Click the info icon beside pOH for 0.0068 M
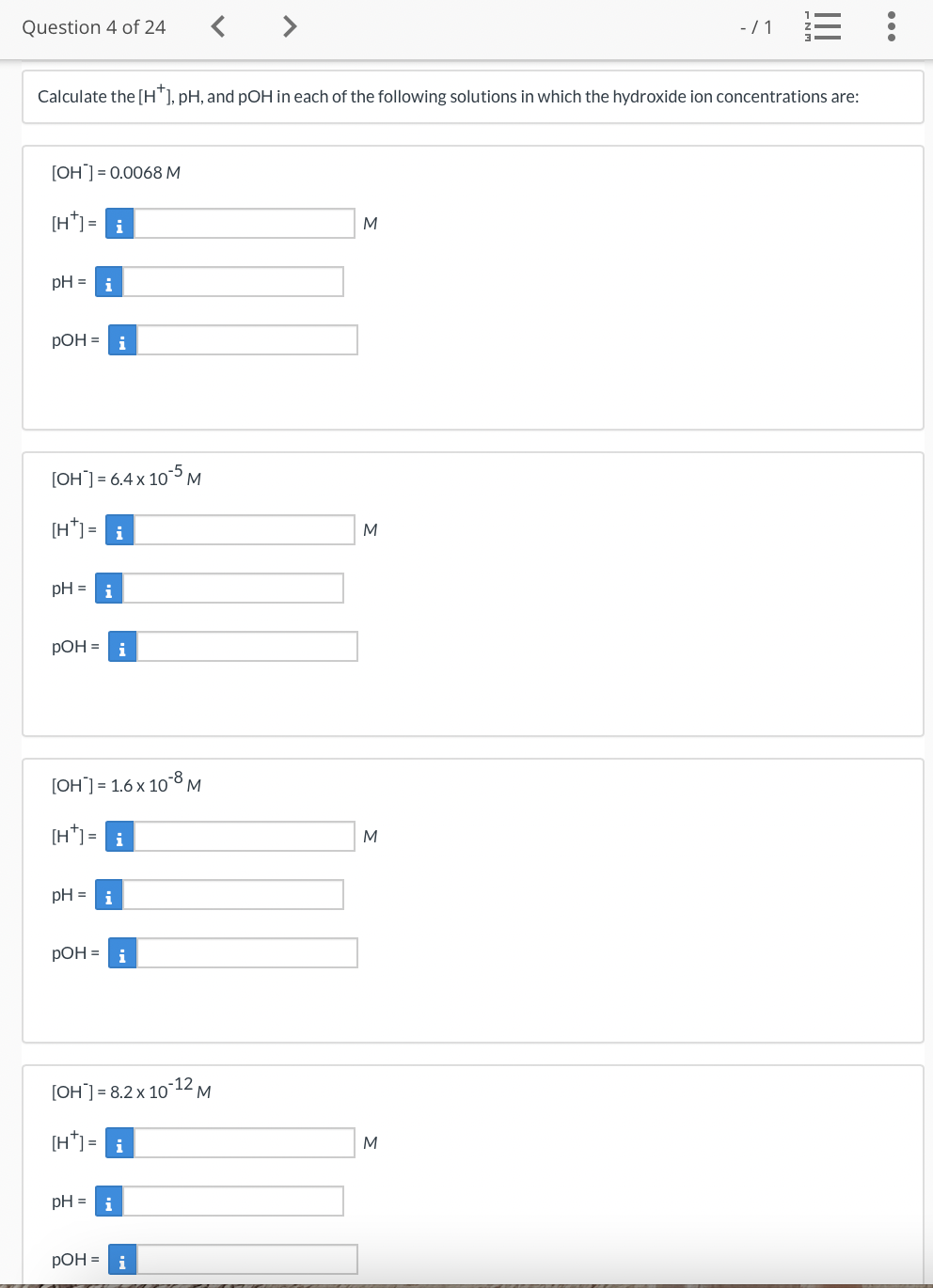This screenshot has height=1288, width=933. click(121, 340)
